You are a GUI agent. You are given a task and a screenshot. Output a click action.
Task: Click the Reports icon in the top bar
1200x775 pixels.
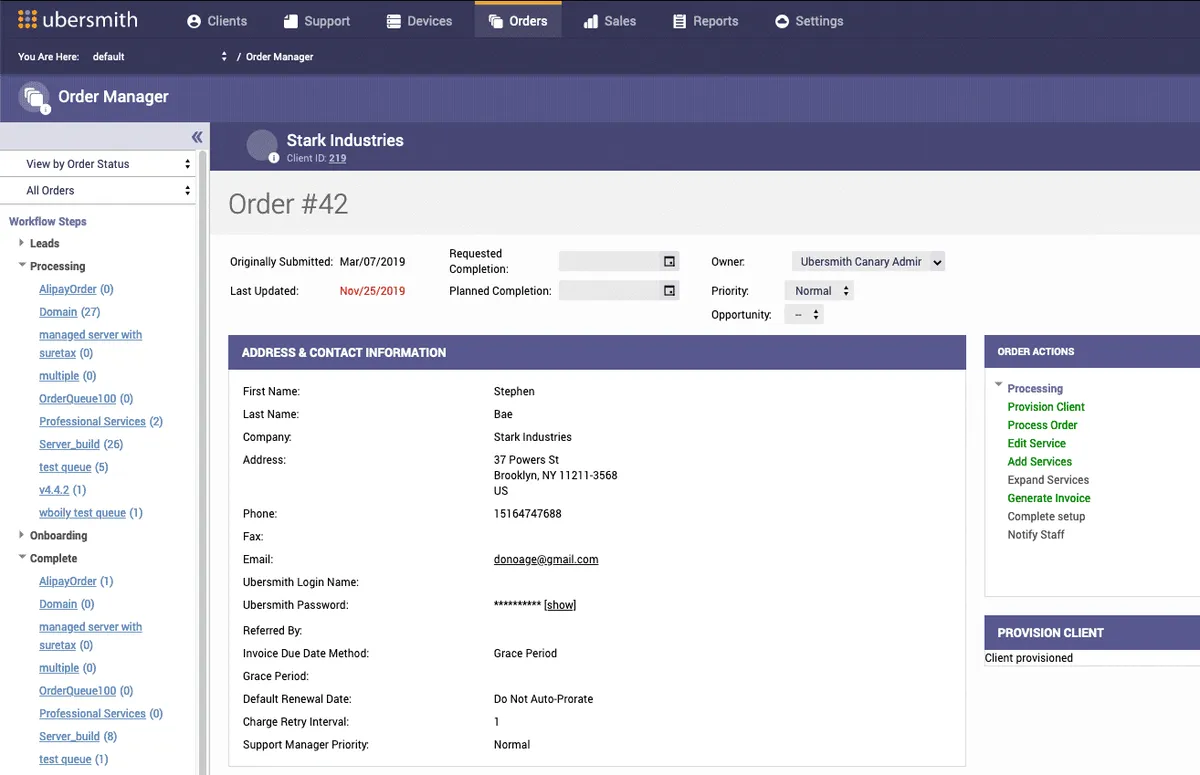(679, 20)
